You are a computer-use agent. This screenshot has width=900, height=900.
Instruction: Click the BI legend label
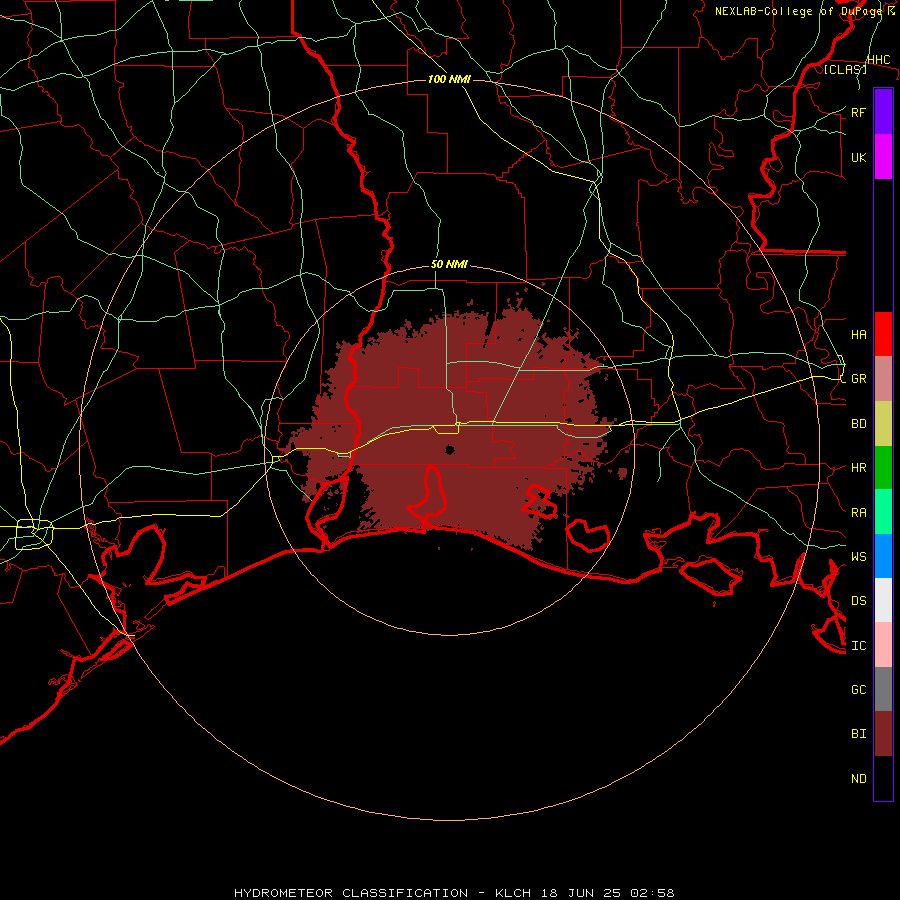tap(858, 734)
